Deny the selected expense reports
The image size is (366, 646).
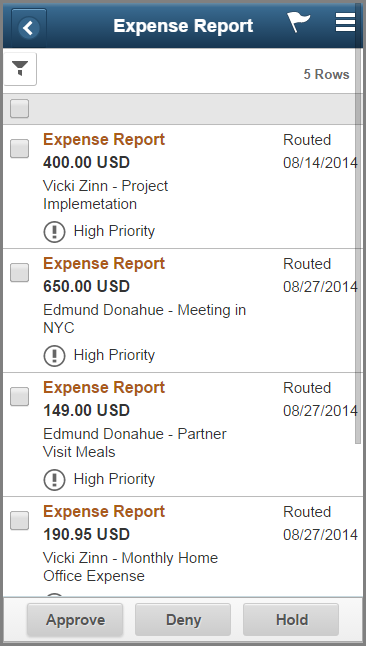tap(183, 620)
